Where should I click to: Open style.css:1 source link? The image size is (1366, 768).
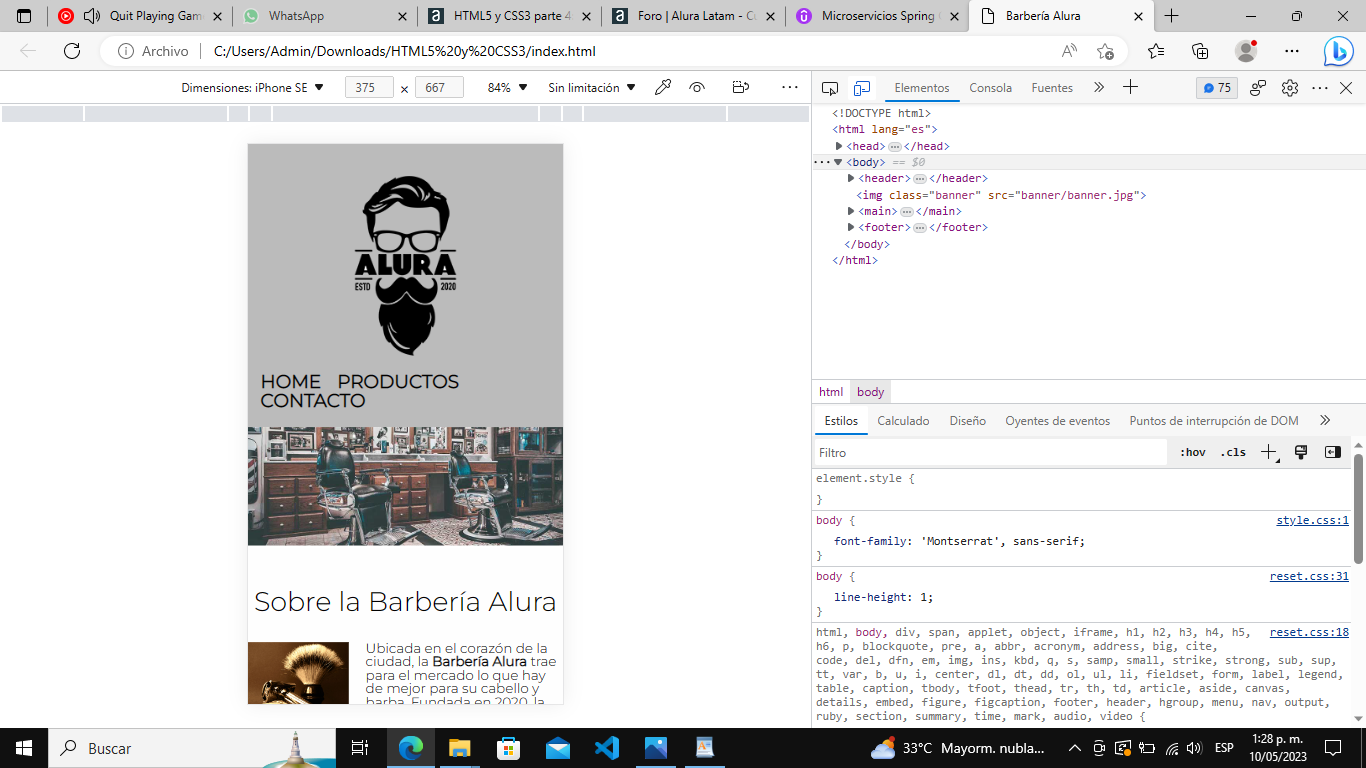(1312, 521)
